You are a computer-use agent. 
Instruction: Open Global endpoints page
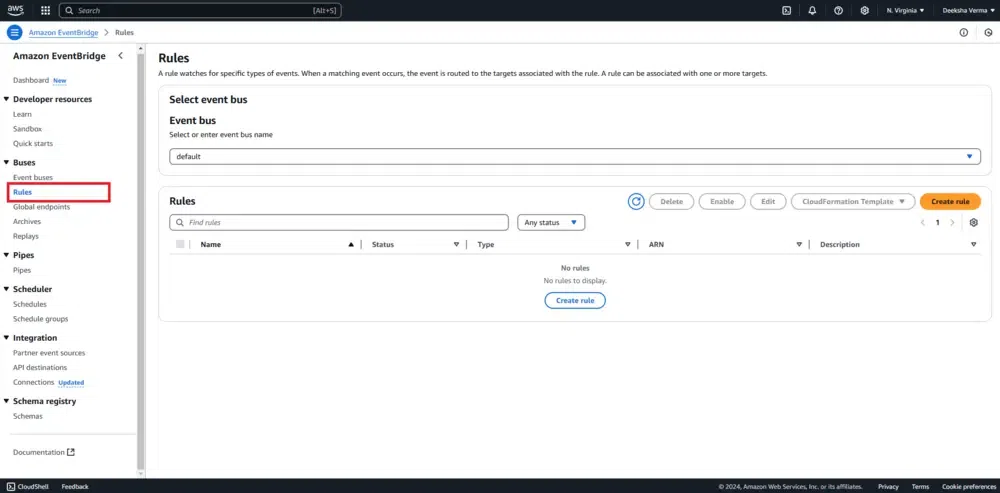pyautogui.click(x=41, y=207)
